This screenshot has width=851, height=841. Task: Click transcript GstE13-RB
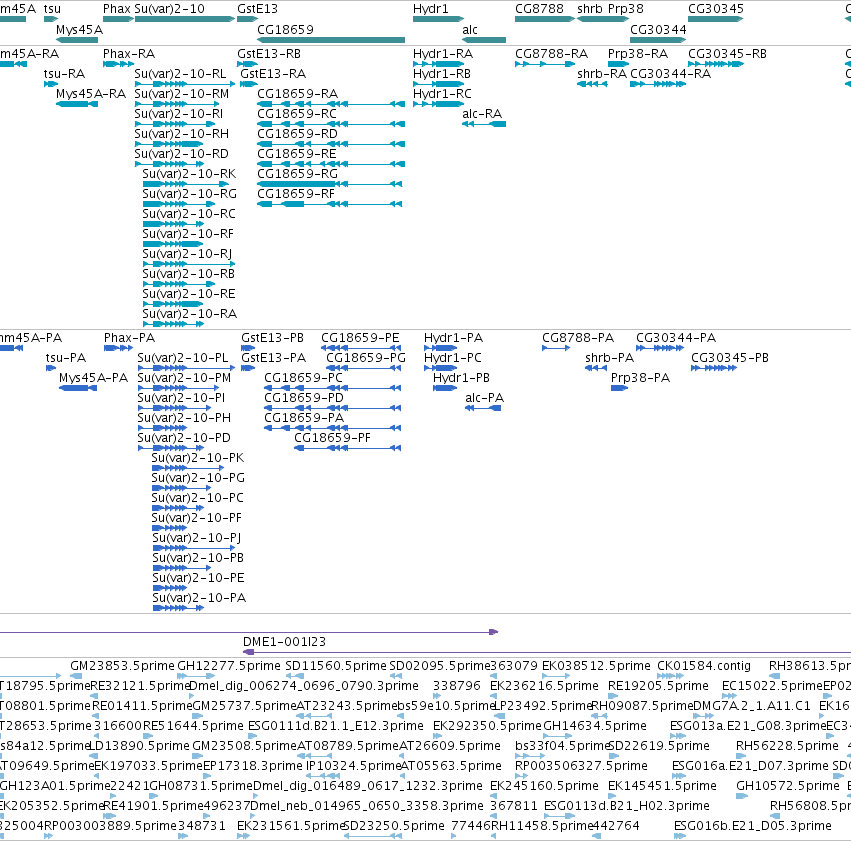pos(269,54)
